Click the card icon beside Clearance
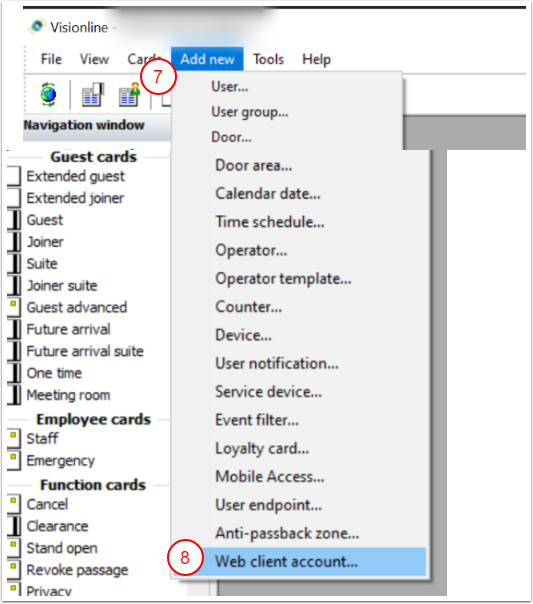The image size is (533, 604). click(x=14, y=526)
